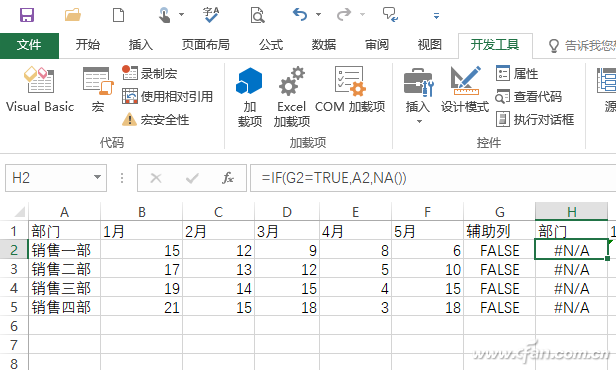Screen dimensions: 616x370
Task: Start Record Macro (录制宏)
Action: tap(149, 73)
